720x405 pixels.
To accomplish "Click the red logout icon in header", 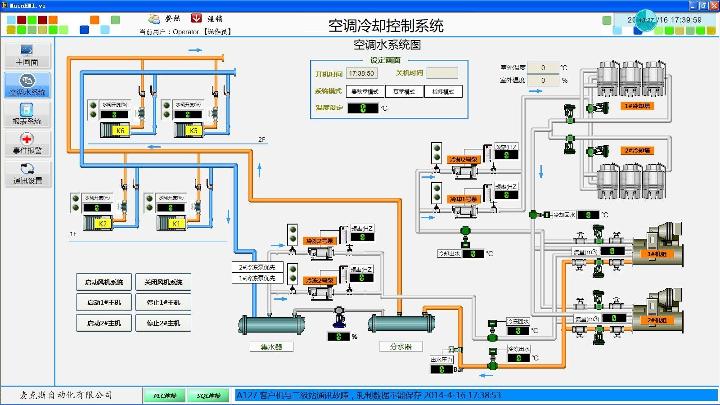I will pos(195,18).
